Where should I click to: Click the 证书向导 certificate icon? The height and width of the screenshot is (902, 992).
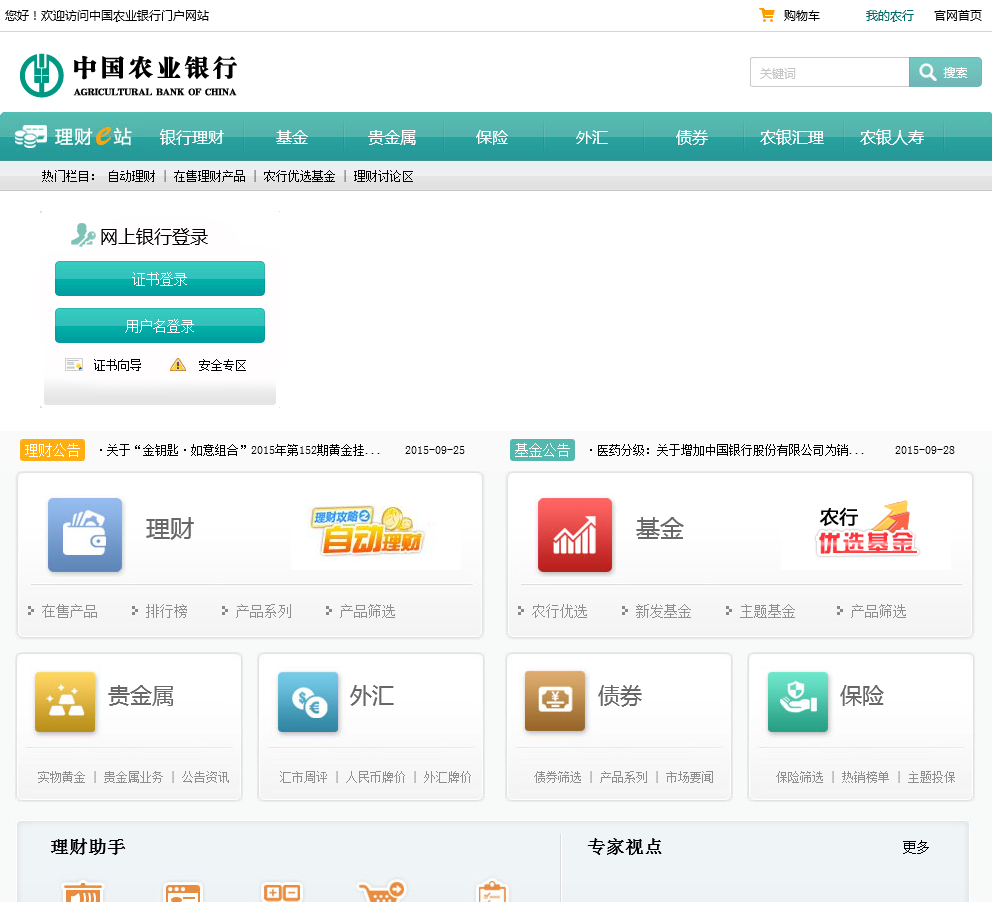tap(74, 364)
